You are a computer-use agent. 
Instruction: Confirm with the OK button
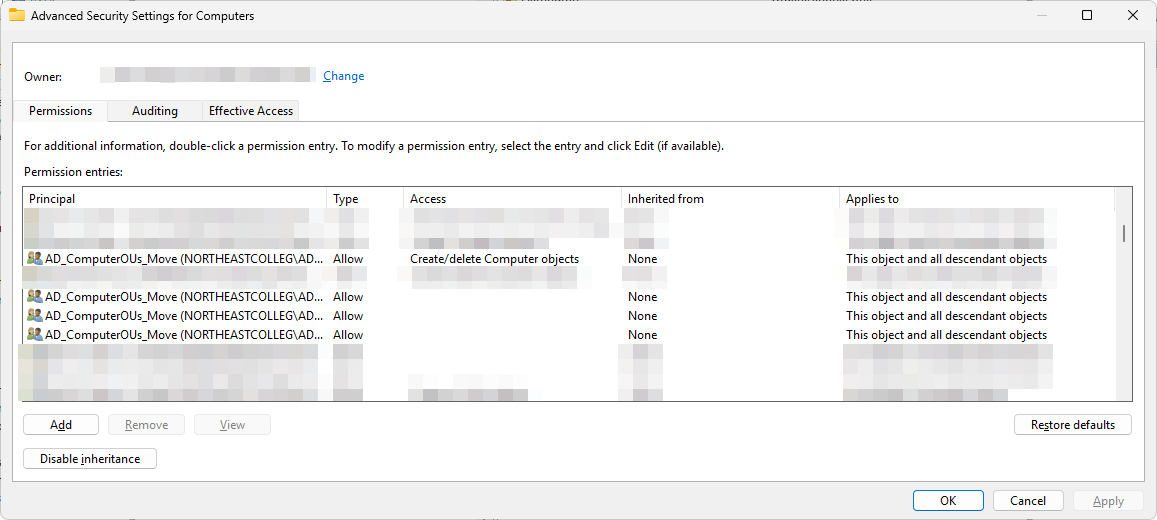pyautogui.click(x=947, y=501)
